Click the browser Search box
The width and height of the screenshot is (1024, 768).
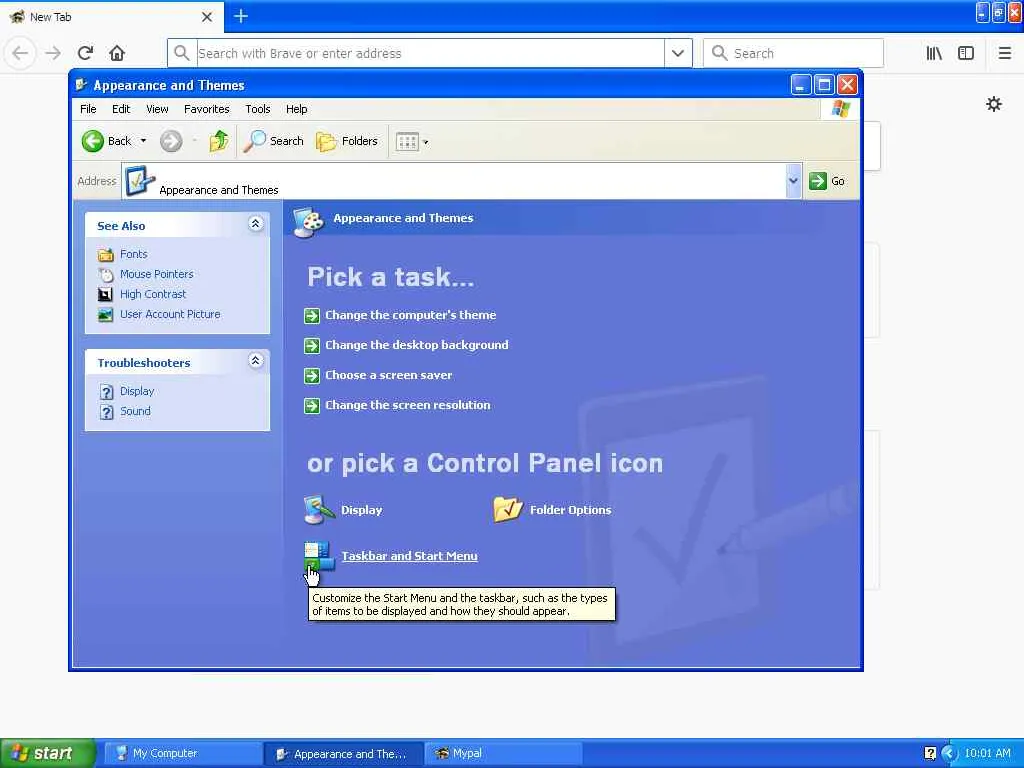[793, 53]
